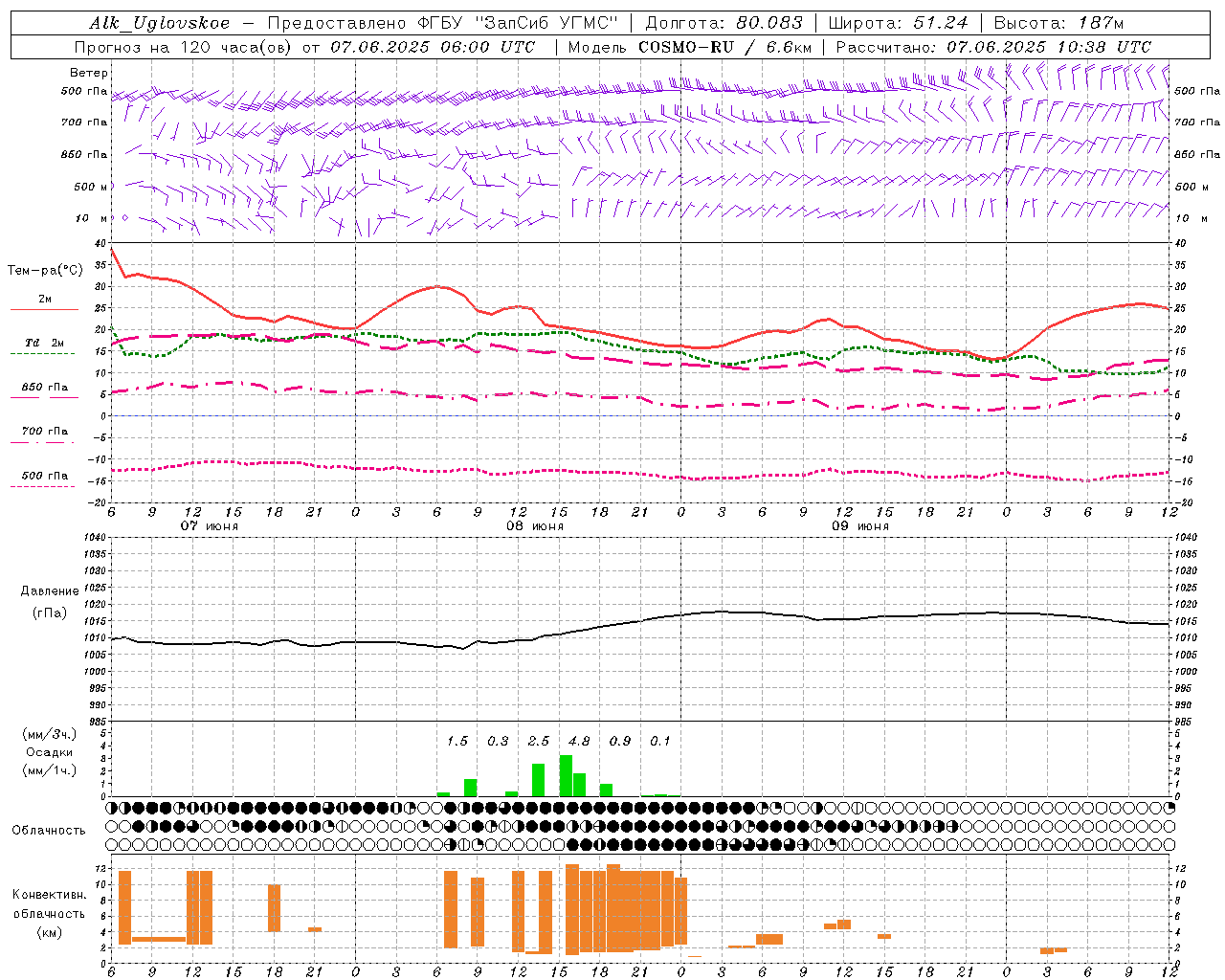Click the 2м temperature legend label
This screenshot has height=980, width=1225.
[45, 299]
